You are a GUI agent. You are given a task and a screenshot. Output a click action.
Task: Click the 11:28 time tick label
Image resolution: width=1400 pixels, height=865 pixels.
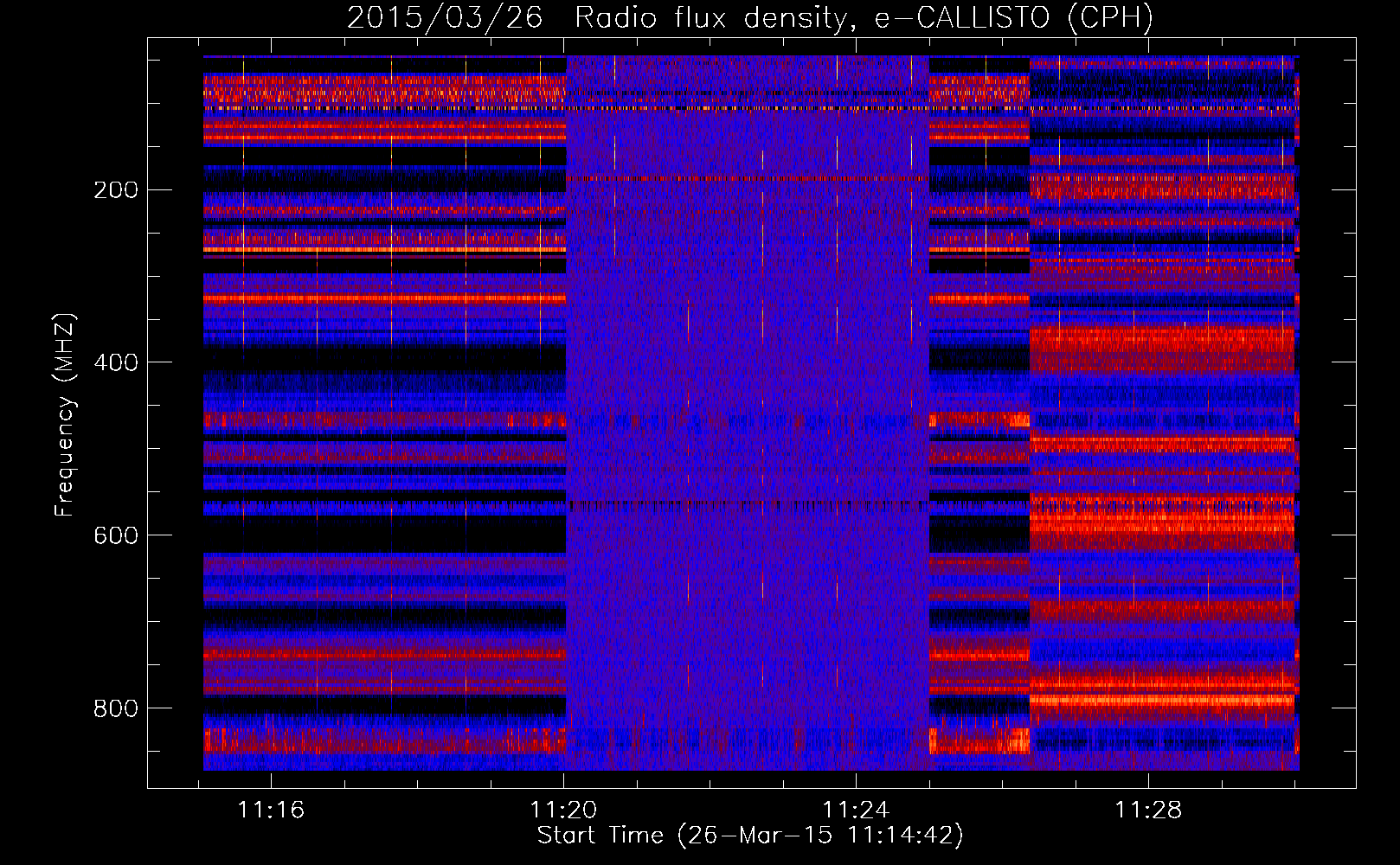point(1148,811)
